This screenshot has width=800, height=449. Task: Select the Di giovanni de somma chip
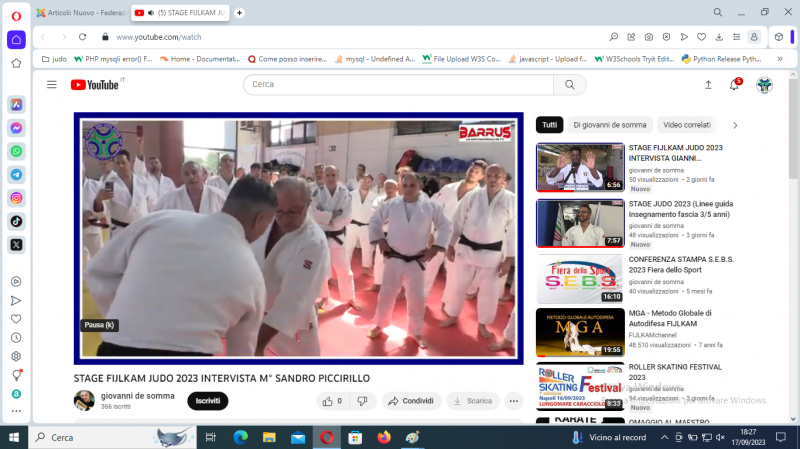pyautogui.click(x=610, y=125)
